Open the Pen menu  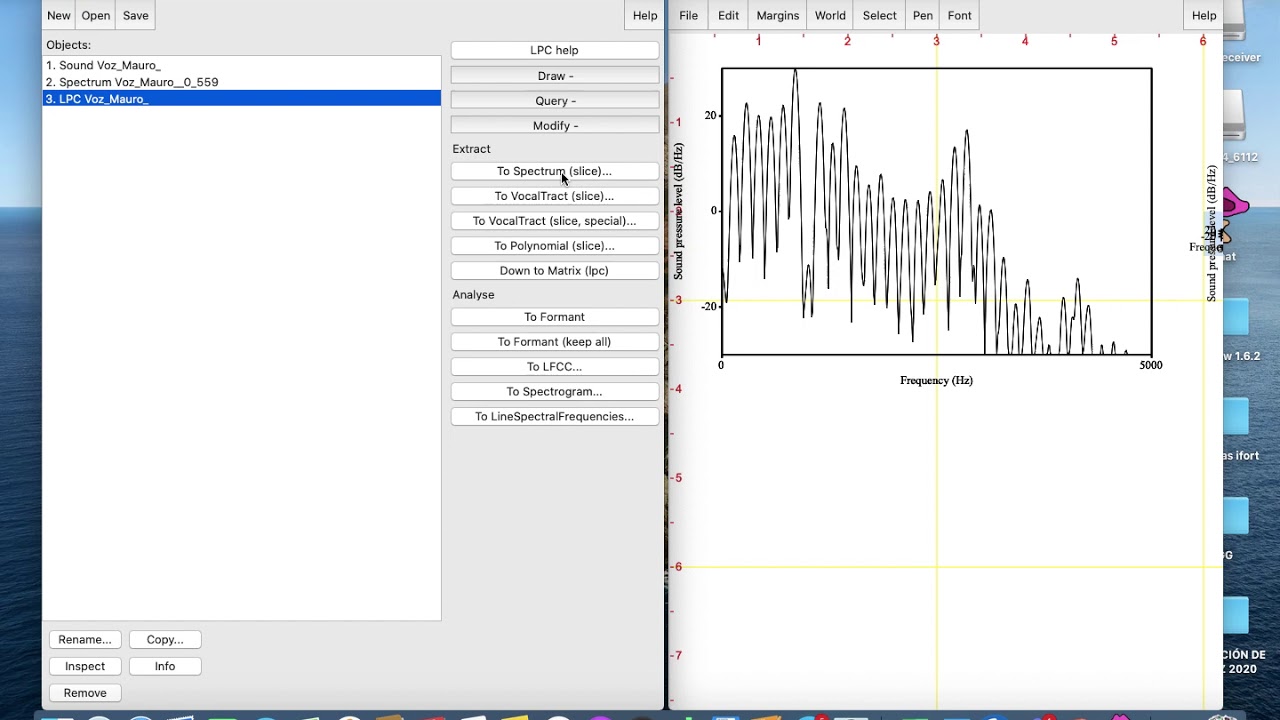point(923,15)
